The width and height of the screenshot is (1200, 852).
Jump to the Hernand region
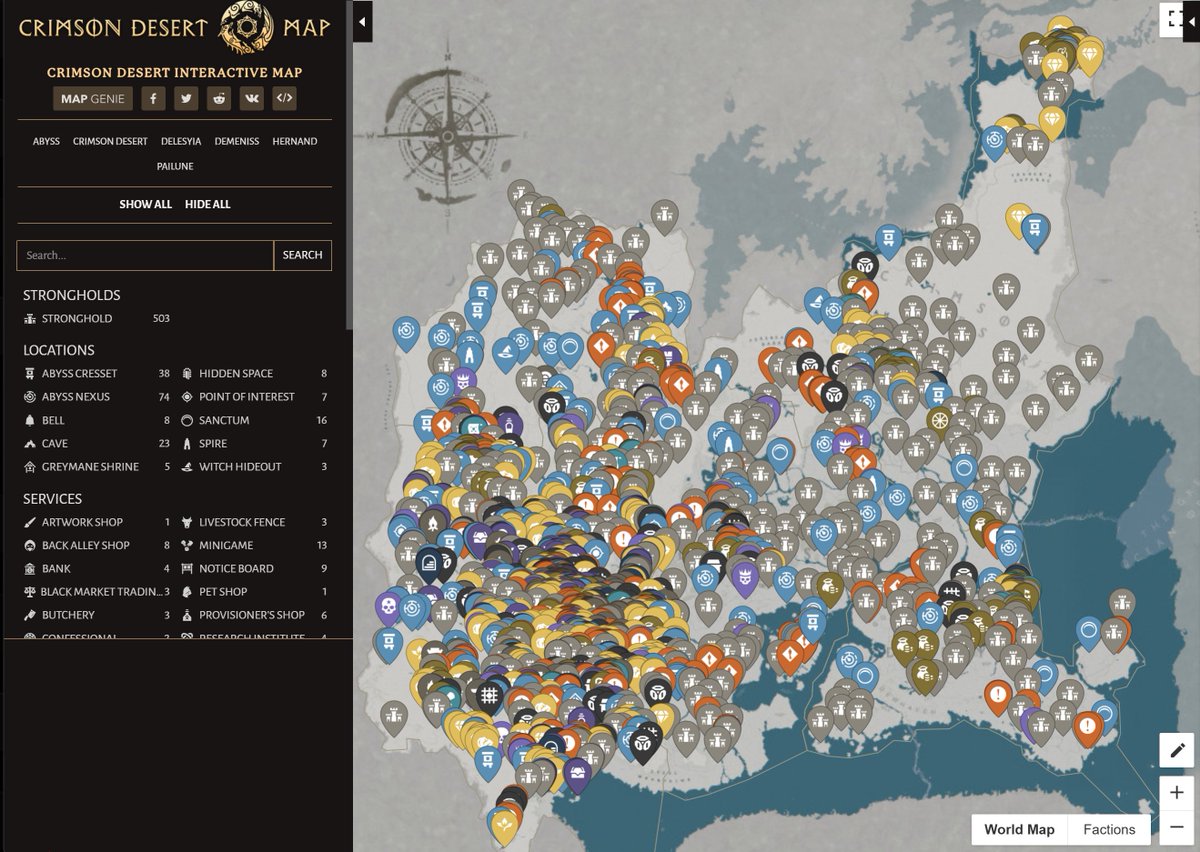point(295,141)
